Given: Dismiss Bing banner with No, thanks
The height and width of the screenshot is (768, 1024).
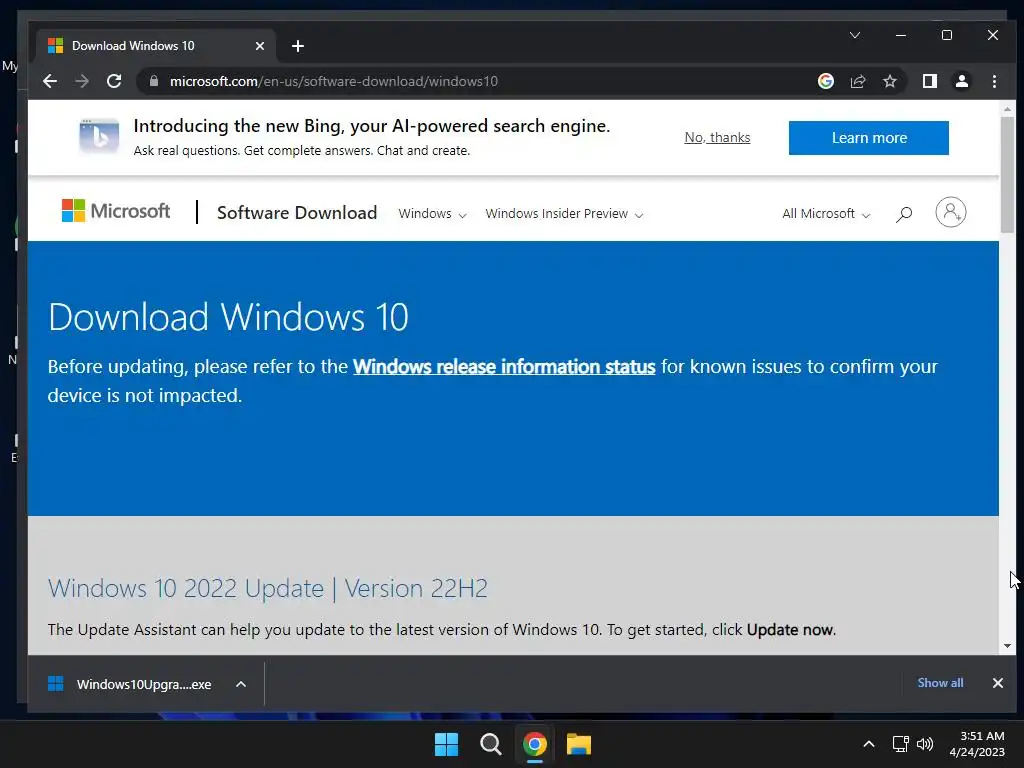Looking at the screenshot, I should (717, 137).
